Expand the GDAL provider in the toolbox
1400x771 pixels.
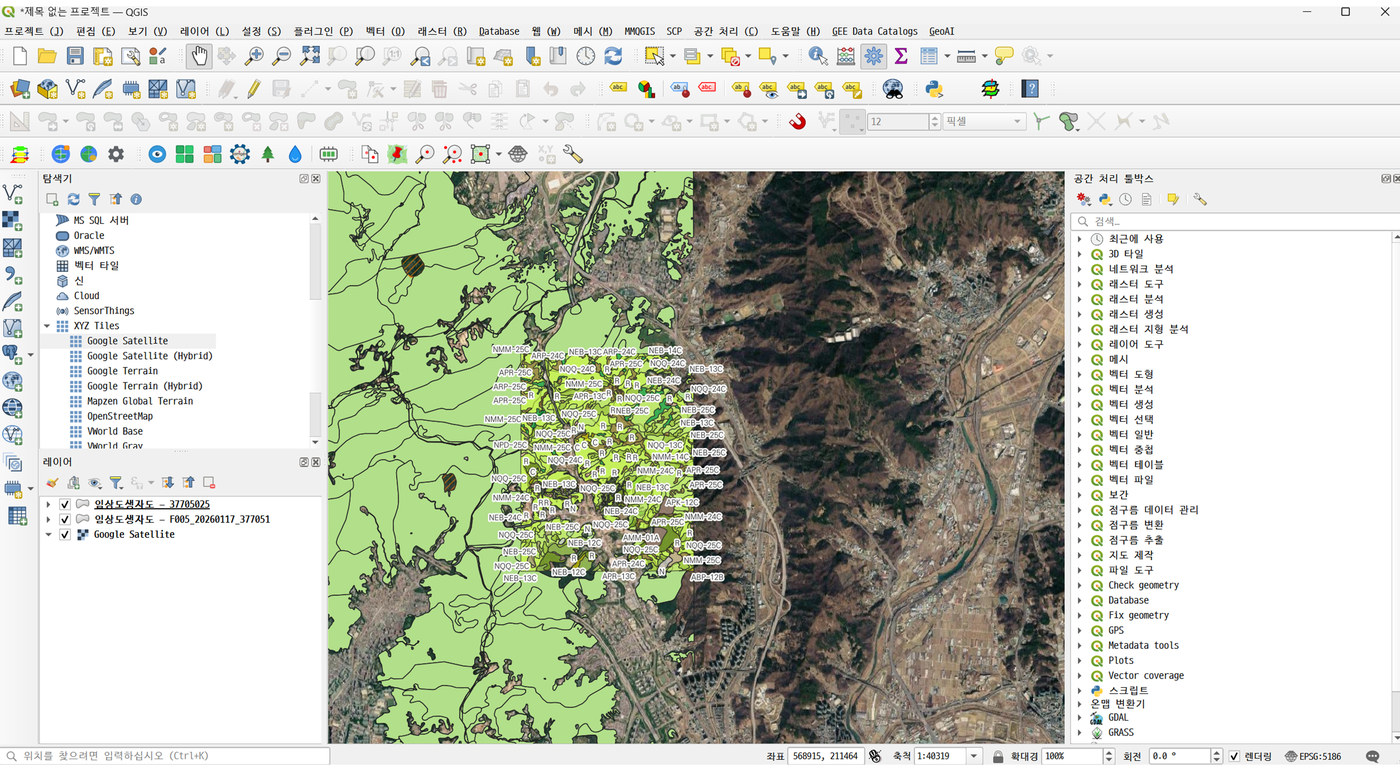pos(1080,718)
